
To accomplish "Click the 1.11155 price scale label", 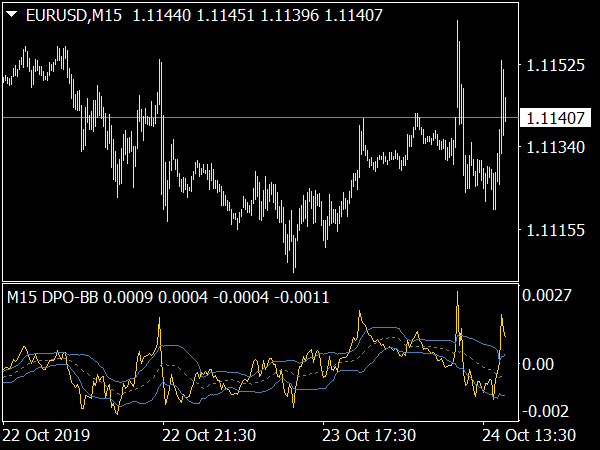I will click(x=556, y=231).
